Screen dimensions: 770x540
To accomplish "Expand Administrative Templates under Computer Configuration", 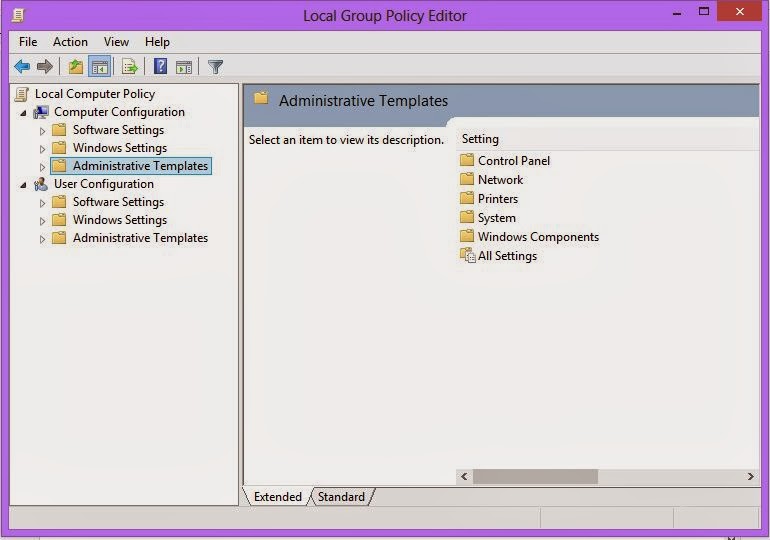I will pos(42,167).
